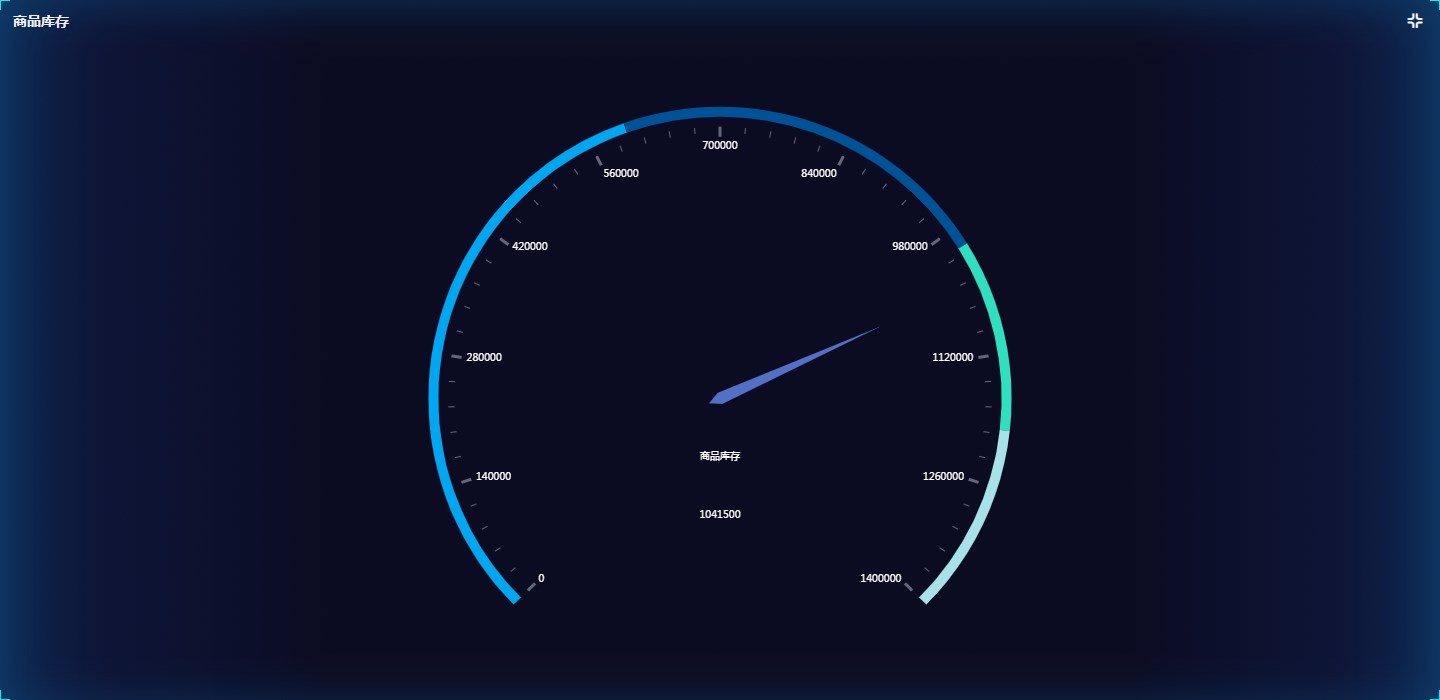Select the 280000 tick label
This screenshot has height=700, width=1440.
[x=484, y=357]
